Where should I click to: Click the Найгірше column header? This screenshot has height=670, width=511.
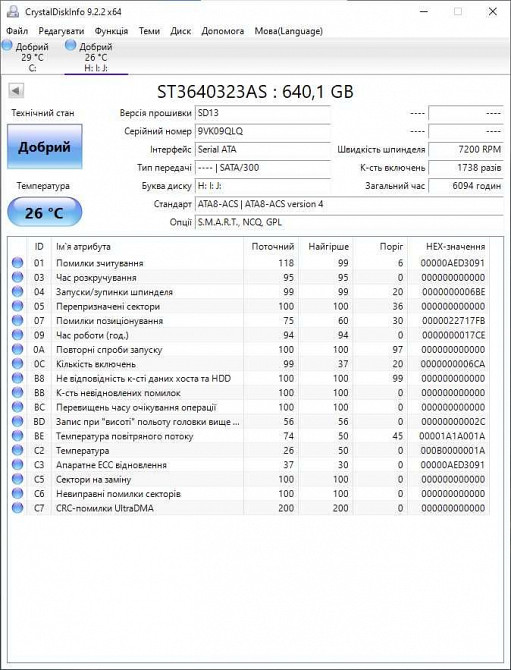328,247
